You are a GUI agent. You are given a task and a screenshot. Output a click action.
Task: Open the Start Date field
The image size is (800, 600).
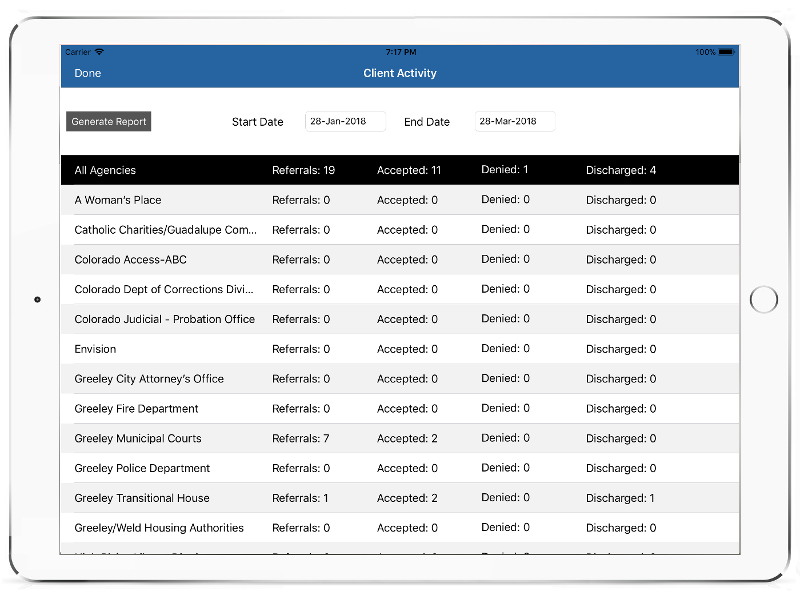[345, 122]
